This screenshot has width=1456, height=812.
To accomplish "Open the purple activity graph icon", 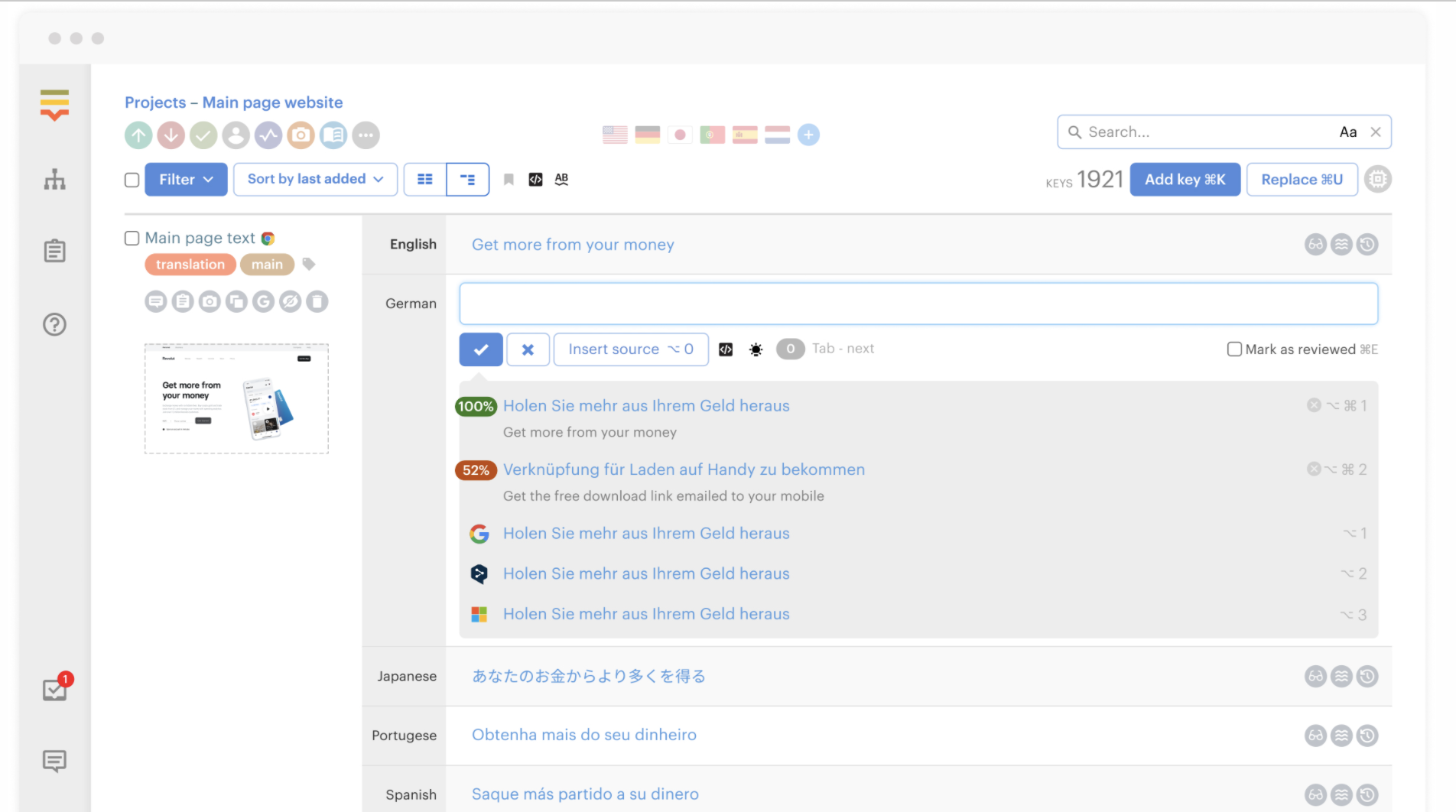I will 268,135.
